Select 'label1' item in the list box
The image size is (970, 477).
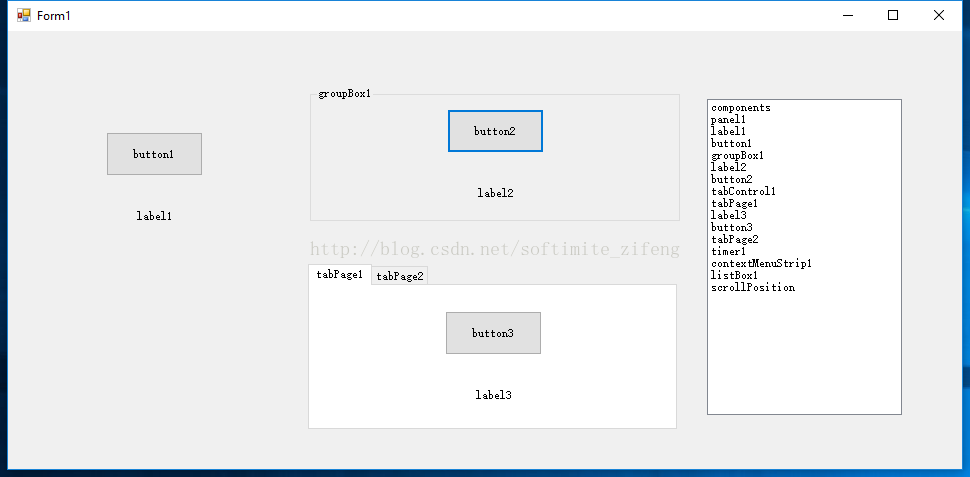[x=804, y=132]
